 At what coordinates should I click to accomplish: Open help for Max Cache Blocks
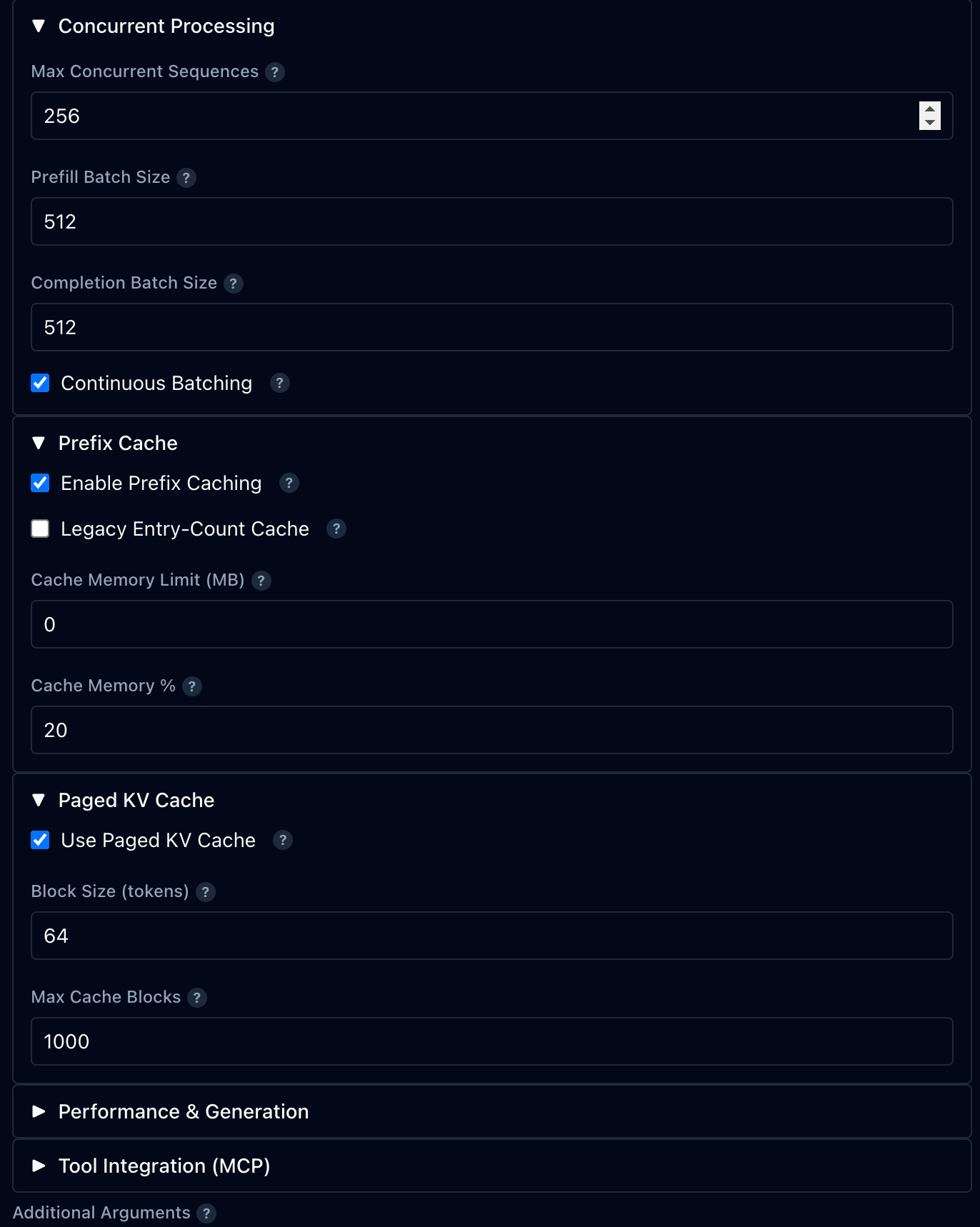pos(196,998)
